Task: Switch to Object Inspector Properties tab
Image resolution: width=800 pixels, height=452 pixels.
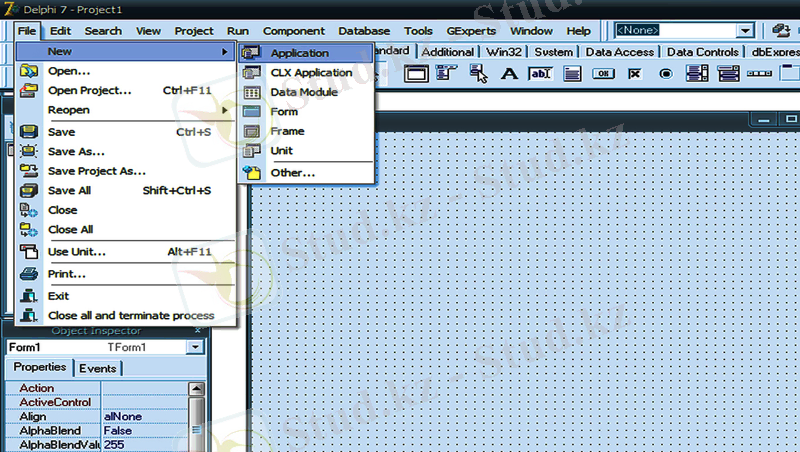Action: [40, 367]
